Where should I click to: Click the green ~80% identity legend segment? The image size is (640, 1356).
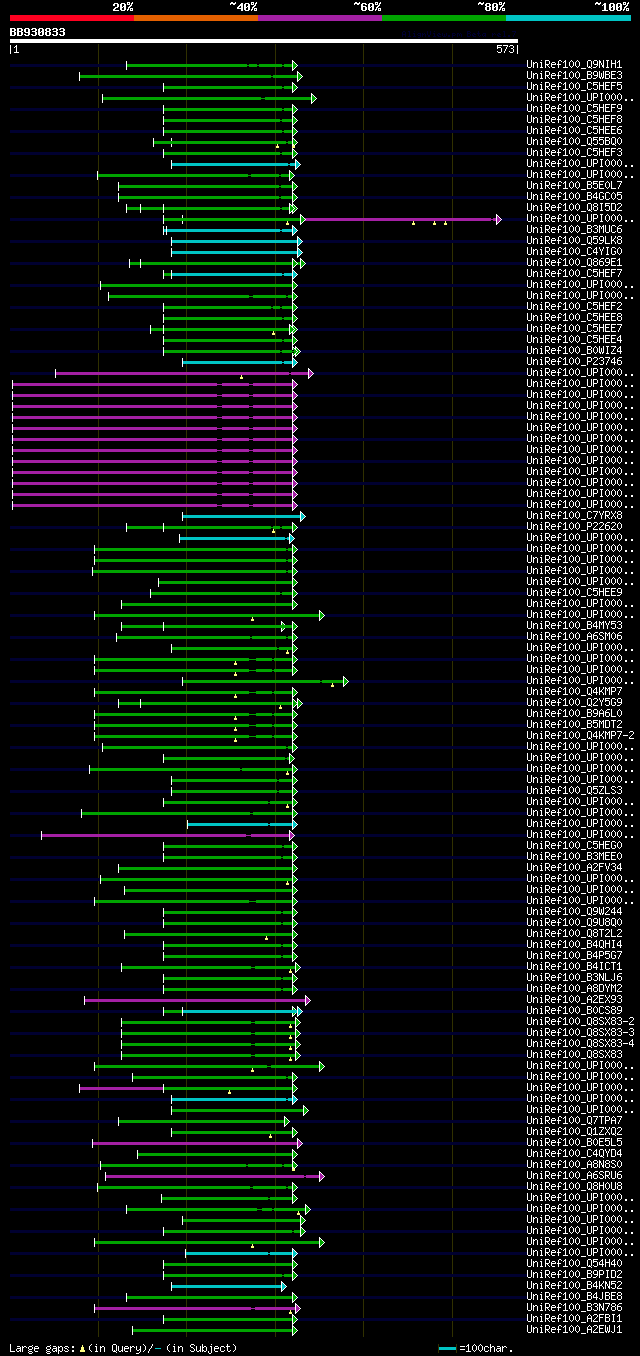444,18
